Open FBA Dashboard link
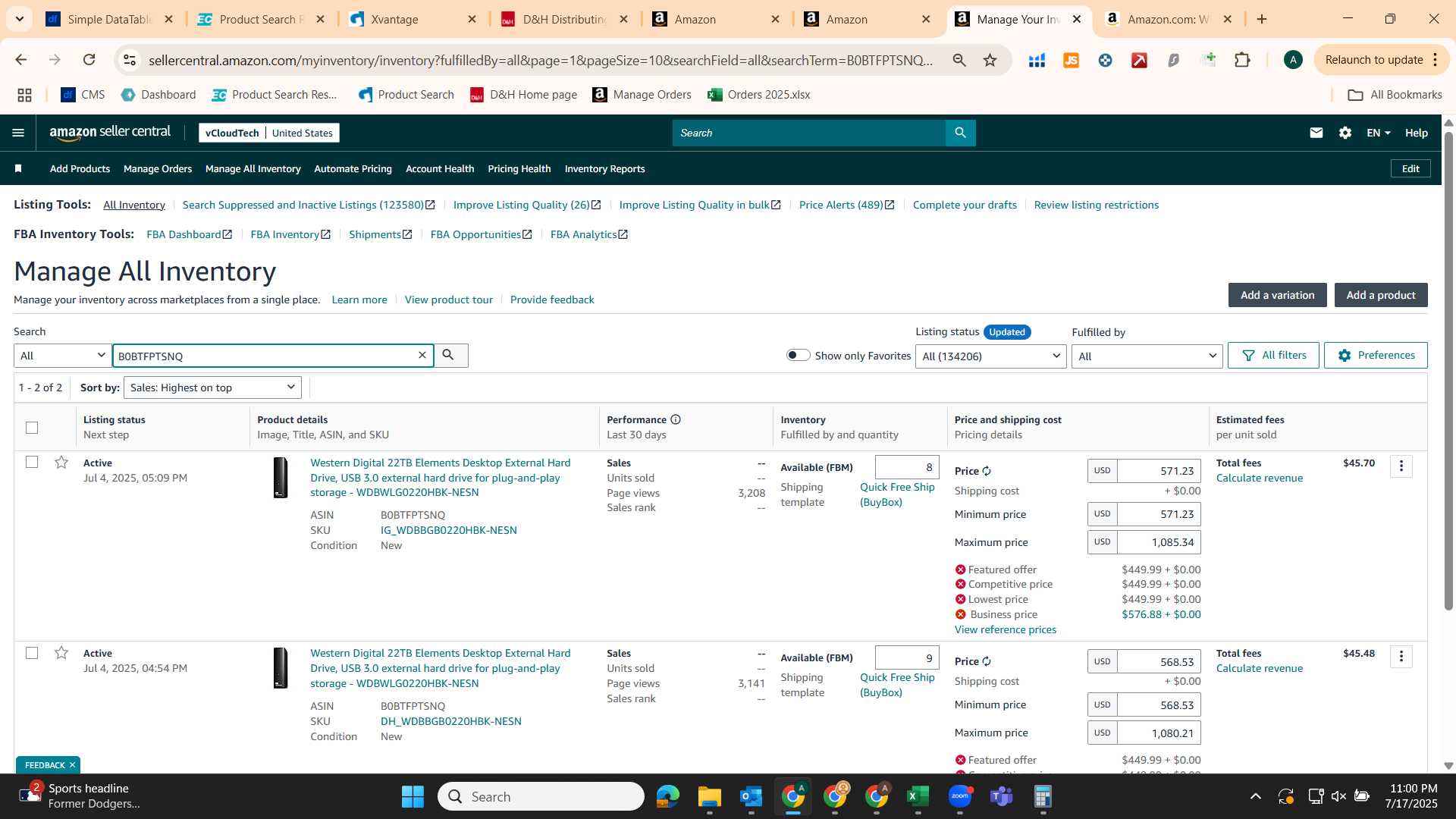1456x819 pixels. tap(189, 234)
